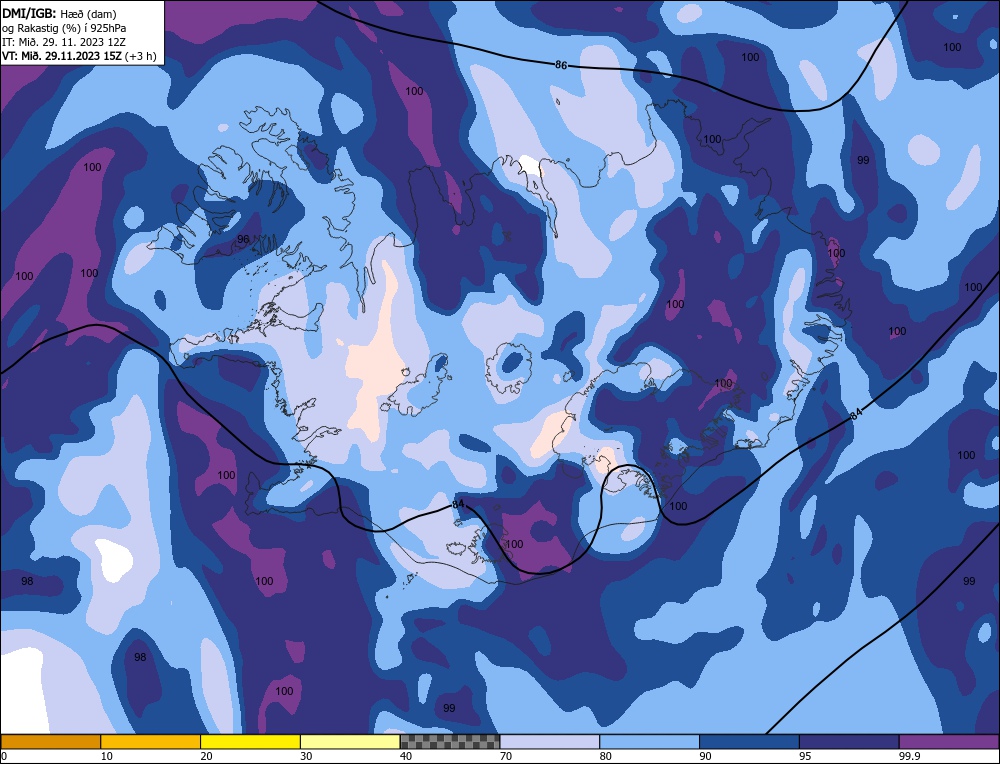Image resolution: width=1000 pixels, height=764 pixels.
Task: Click the legend scale label "40"
Action: click(x=406, y=756)
